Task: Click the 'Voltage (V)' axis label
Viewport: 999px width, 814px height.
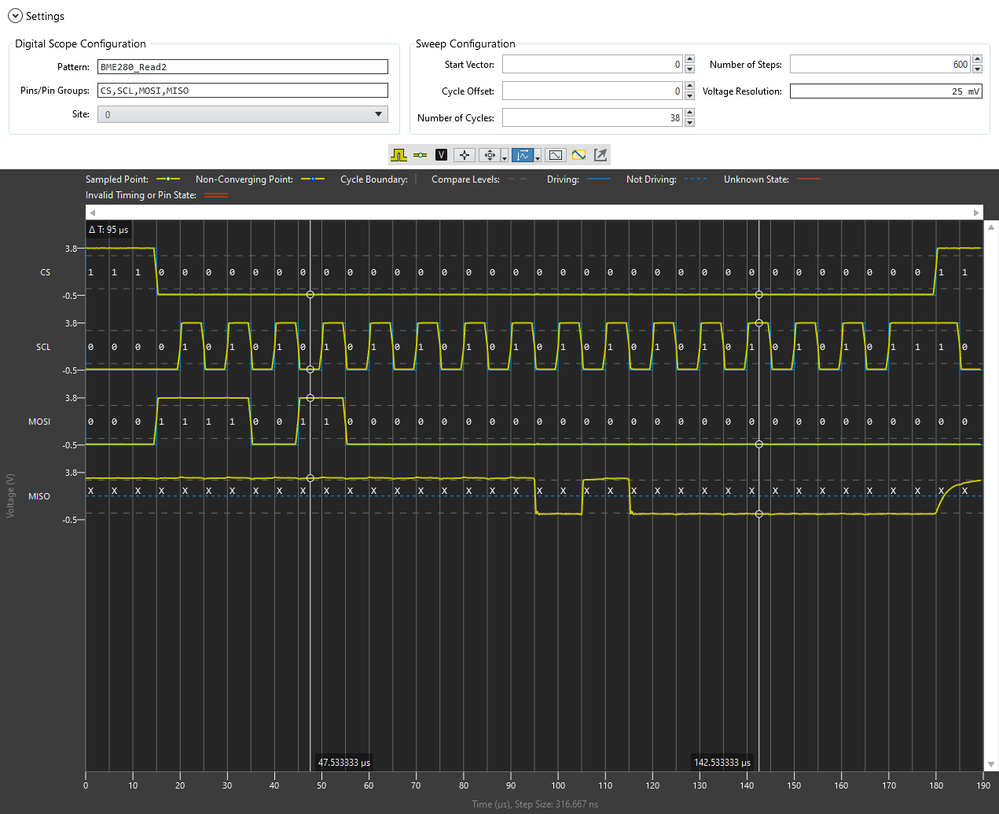Action: (10, 496)
